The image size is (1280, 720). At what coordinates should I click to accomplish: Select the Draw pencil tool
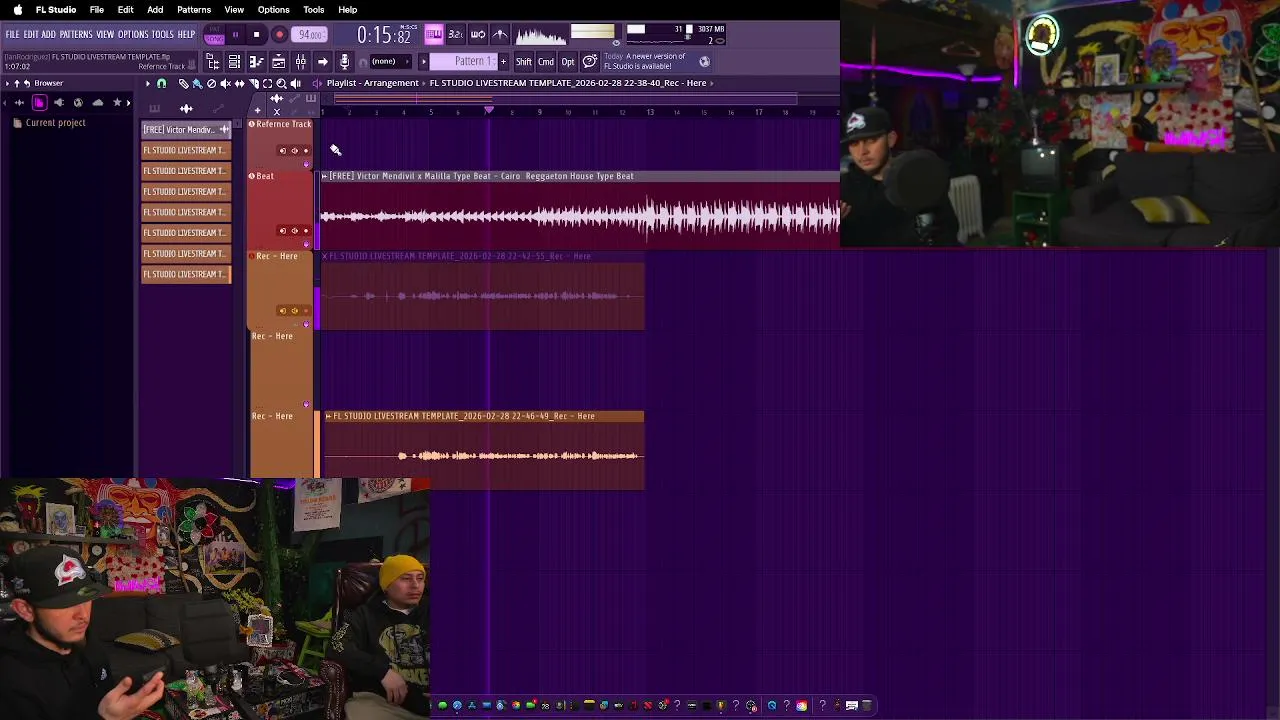point(183,84)
